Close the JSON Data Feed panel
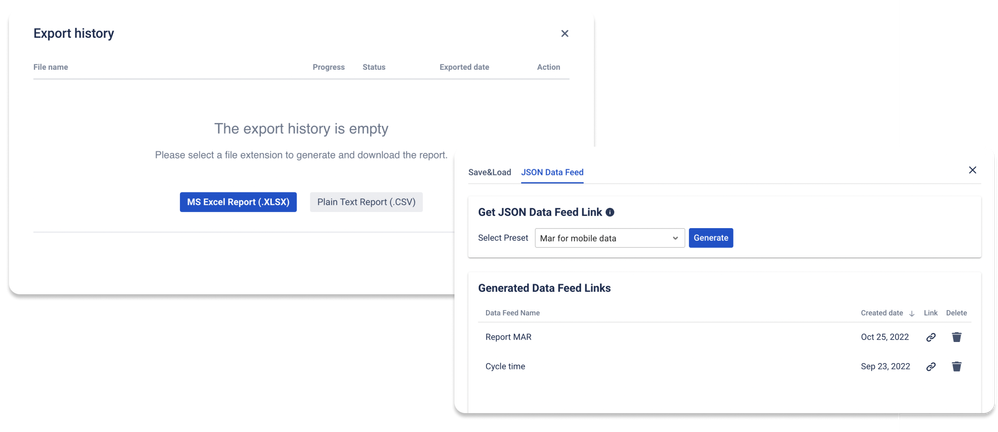This screenshot has width=998, height=432. tap(973, 170)
